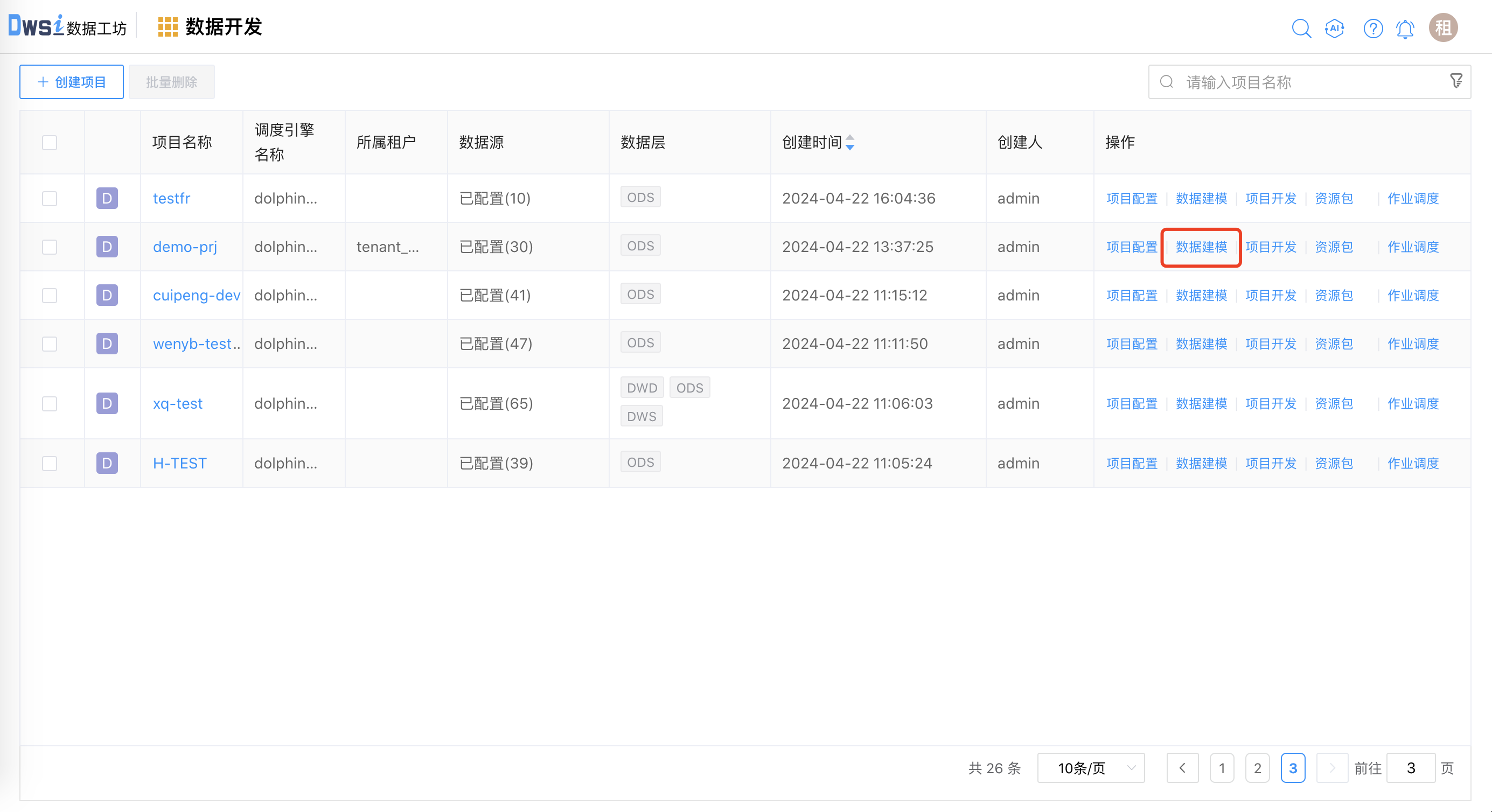This screenshot has width=1492, height=812.
Task: Open the help question mark icon
Action: 1372,28
